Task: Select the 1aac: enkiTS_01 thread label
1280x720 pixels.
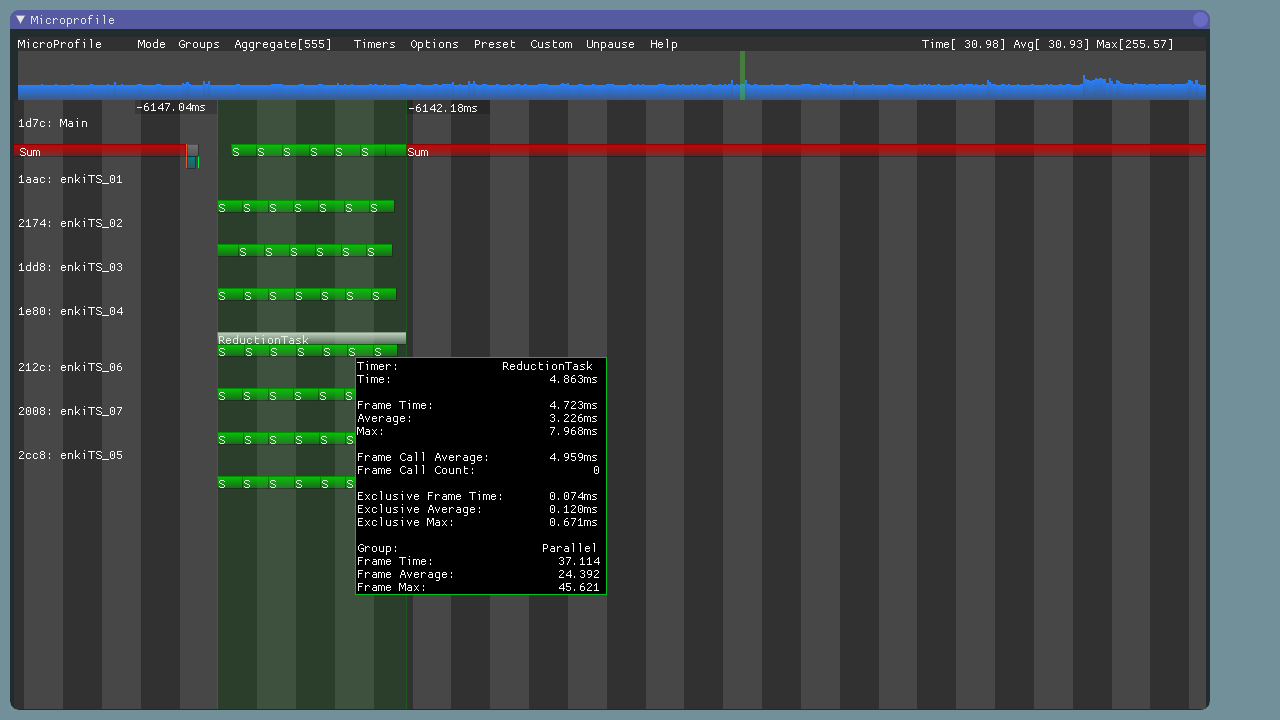Action: pyautogui.click(x=70, y=180)
